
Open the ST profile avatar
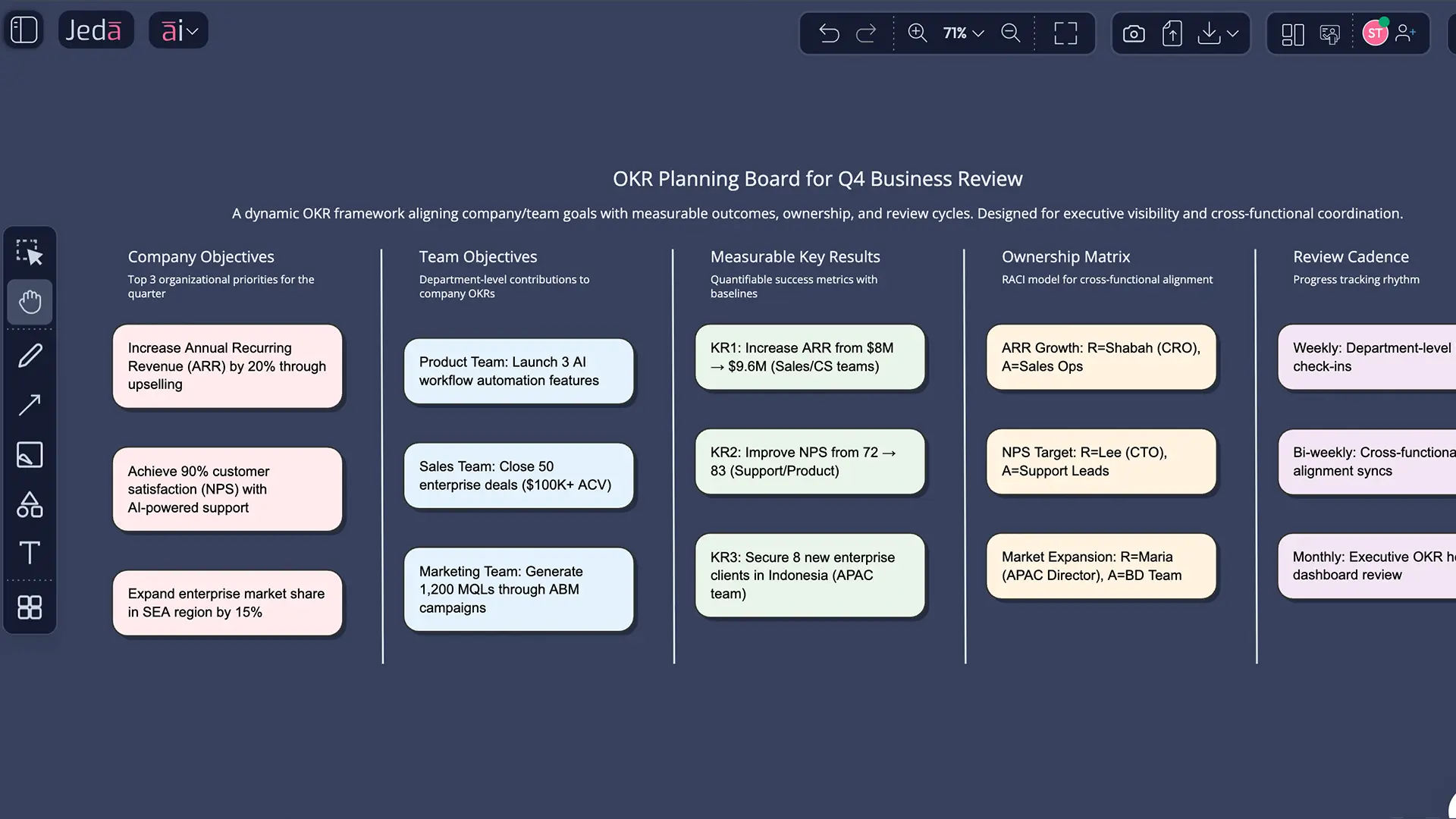coord(1375,32)
